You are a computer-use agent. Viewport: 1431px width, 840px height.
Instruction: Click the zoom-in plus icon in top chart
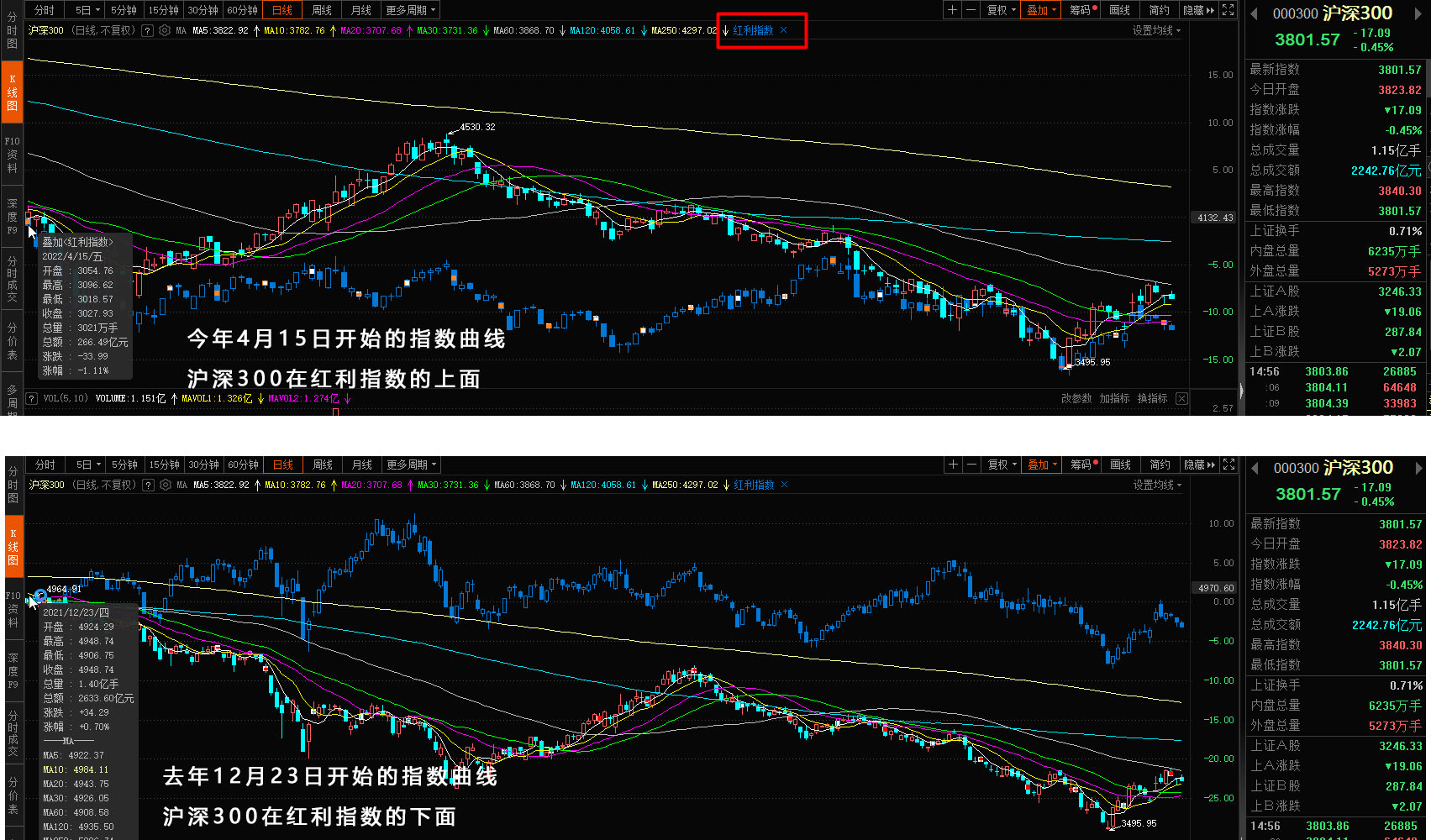952,10
